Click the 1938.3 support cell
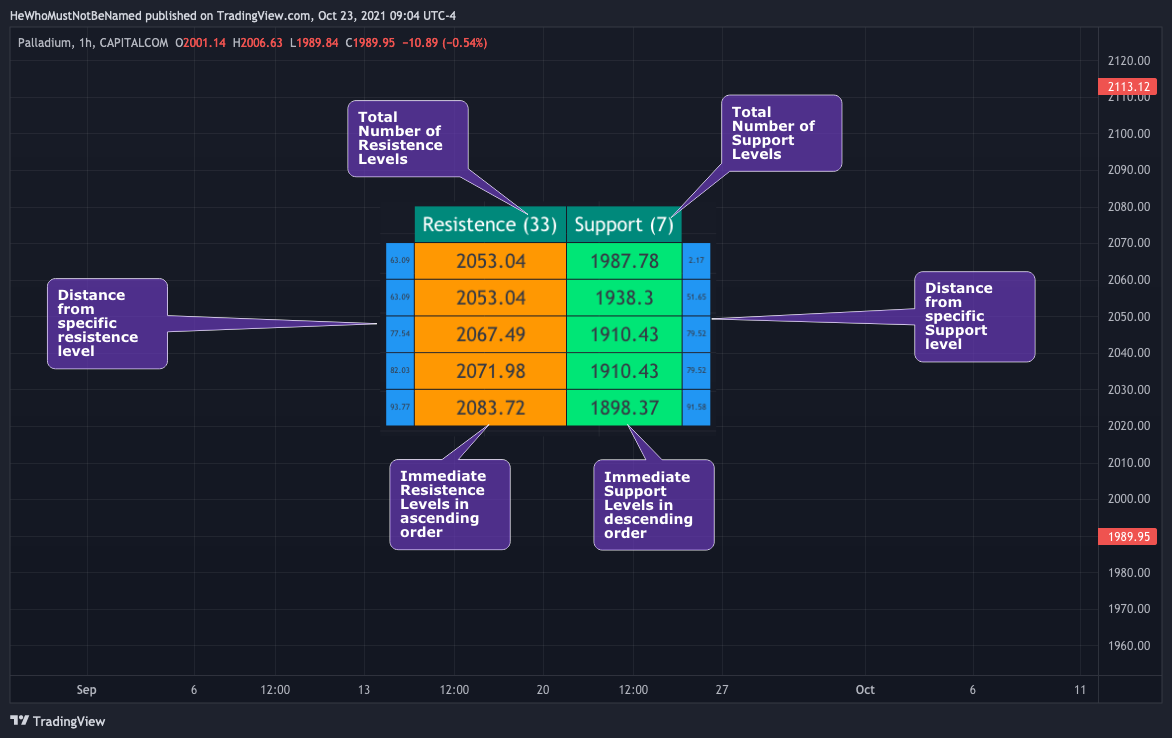 coord(624,298)
